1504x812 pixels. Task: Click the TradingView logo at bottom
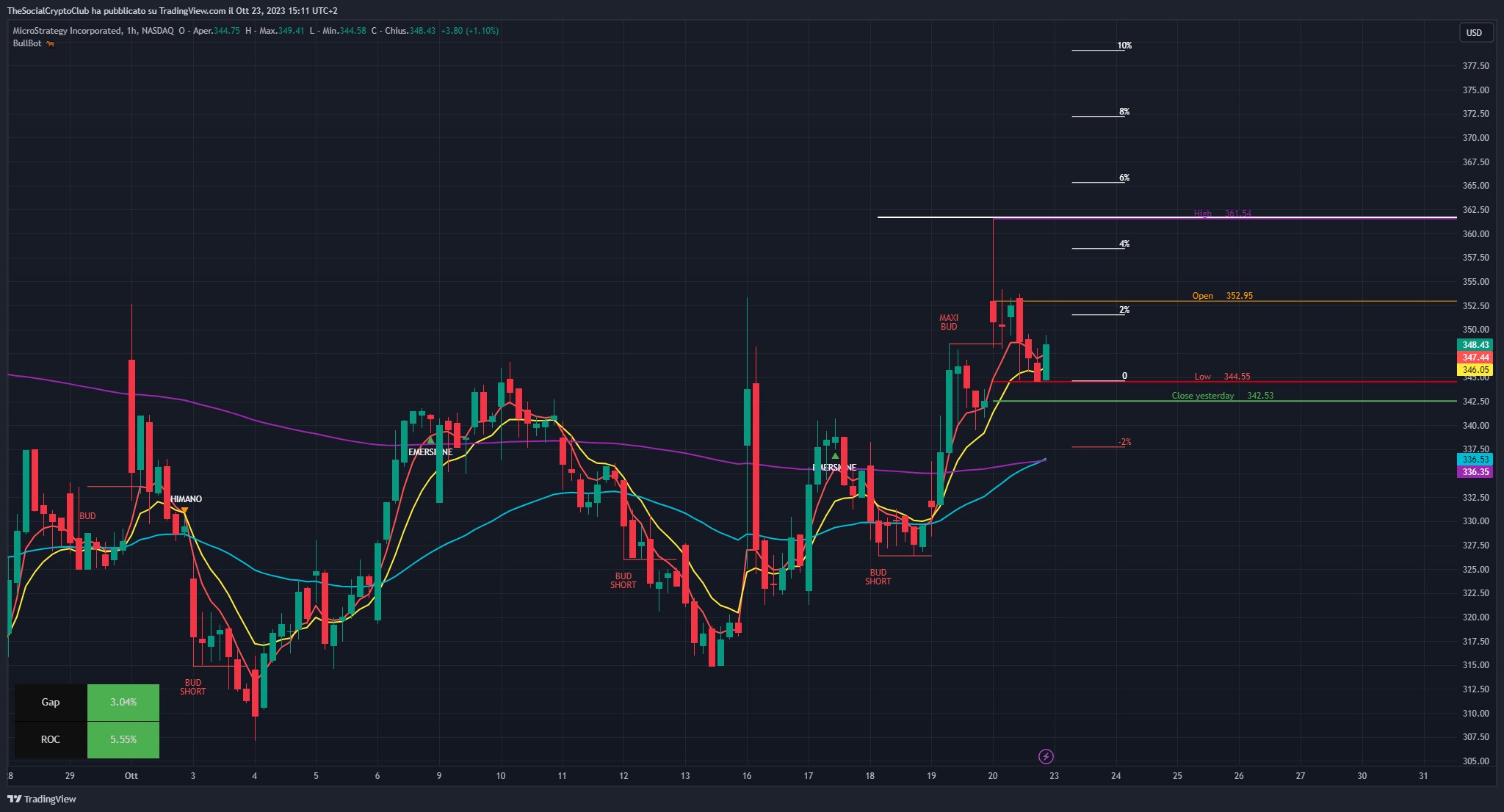pos(42,799)
